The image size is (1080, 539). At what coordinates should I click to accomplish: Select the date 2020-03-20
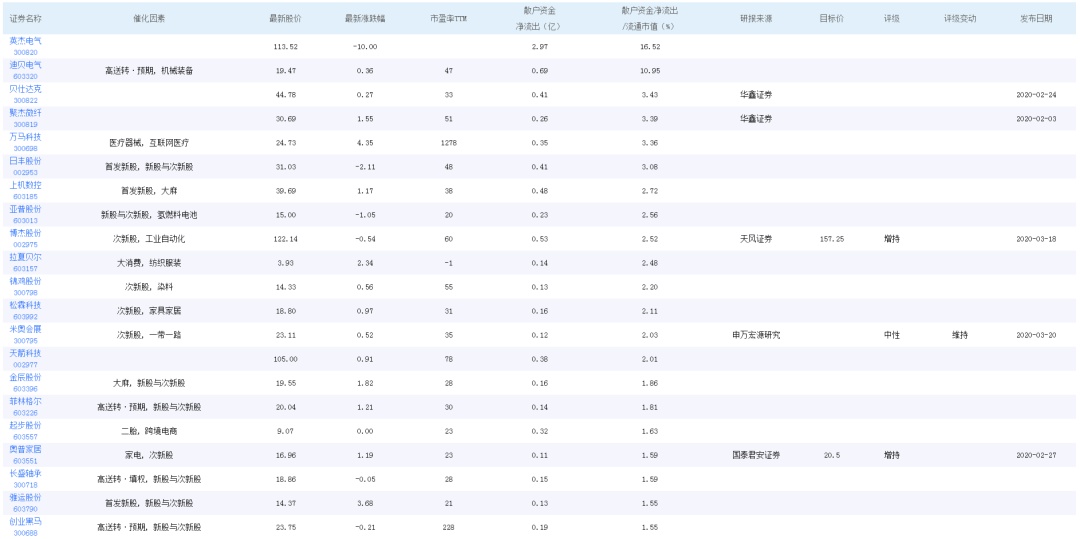pos(1036,335)
